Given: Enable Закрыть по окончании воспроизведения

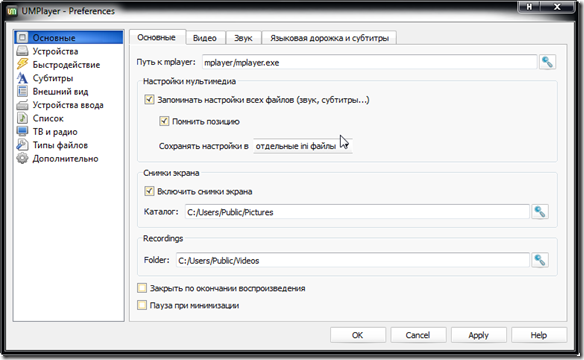Looking at the screenshot, I should click(142, 288).
